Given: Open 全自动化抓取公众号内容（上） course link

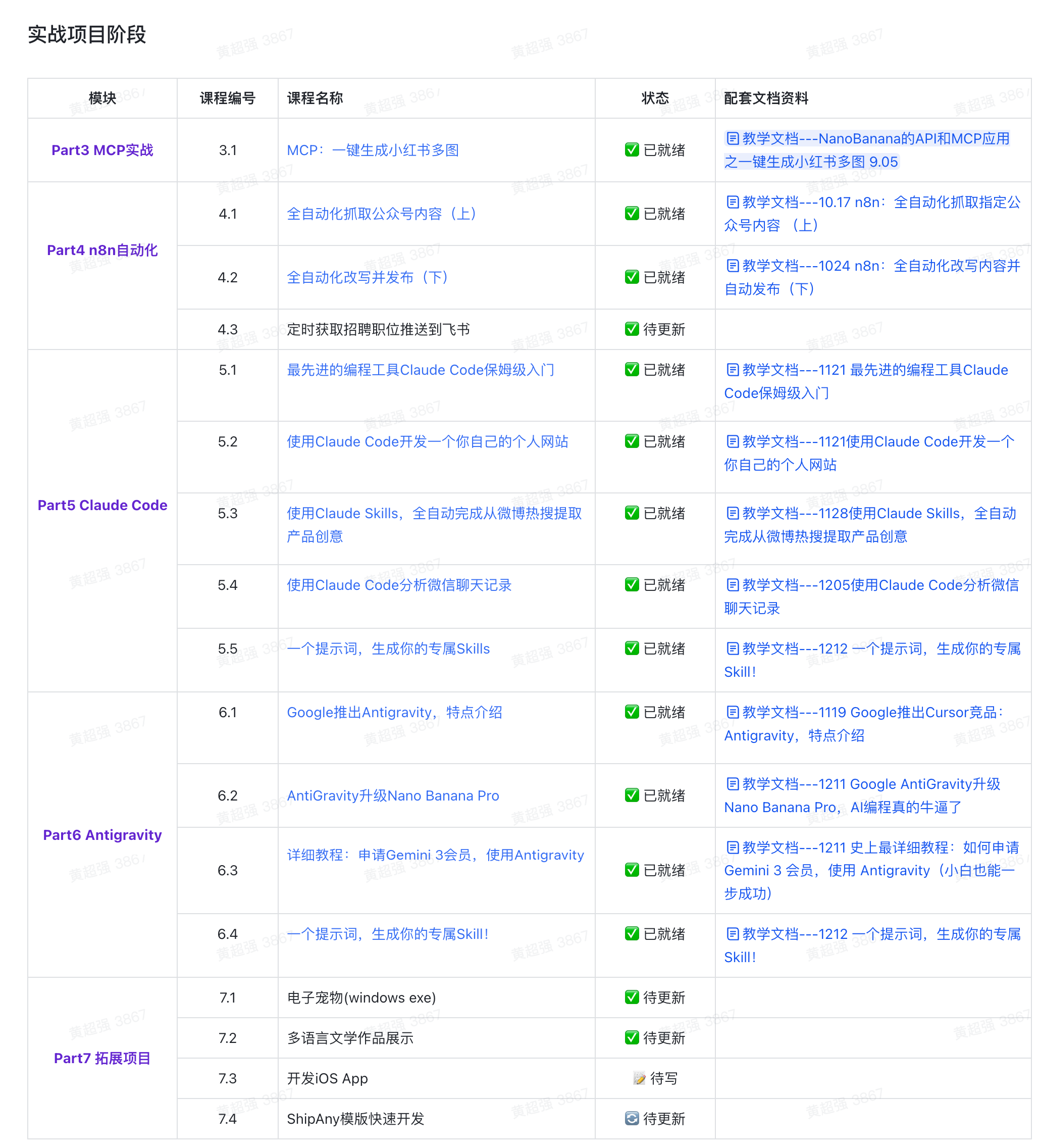Looking at the screenshot, I should point(381,214).
